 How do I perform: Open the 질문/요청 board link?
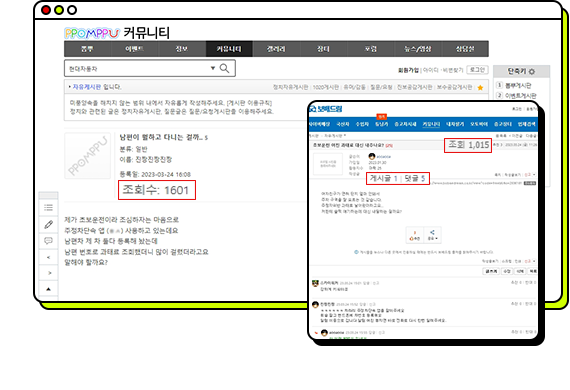381,87
